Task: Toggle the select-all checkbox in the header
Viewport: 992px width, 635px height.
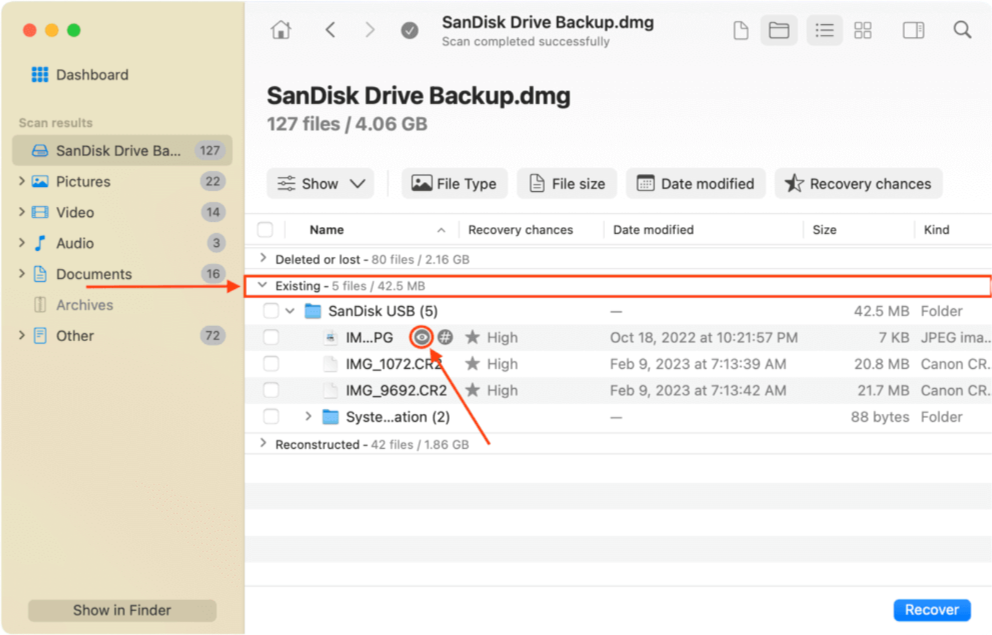Action: click(x=265, y=230)
